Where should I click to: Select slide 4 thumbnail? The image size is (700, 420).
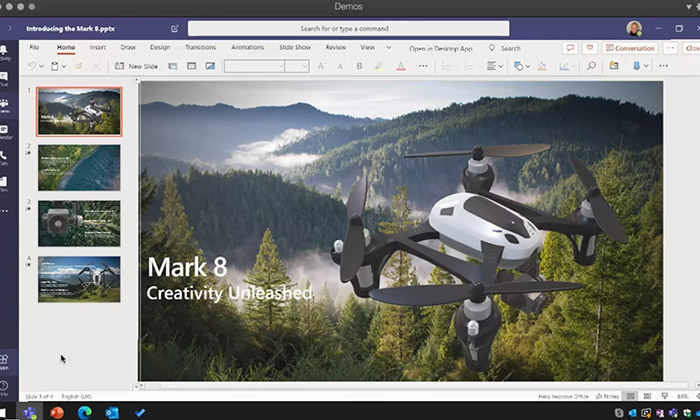click(x=79, y=279)
